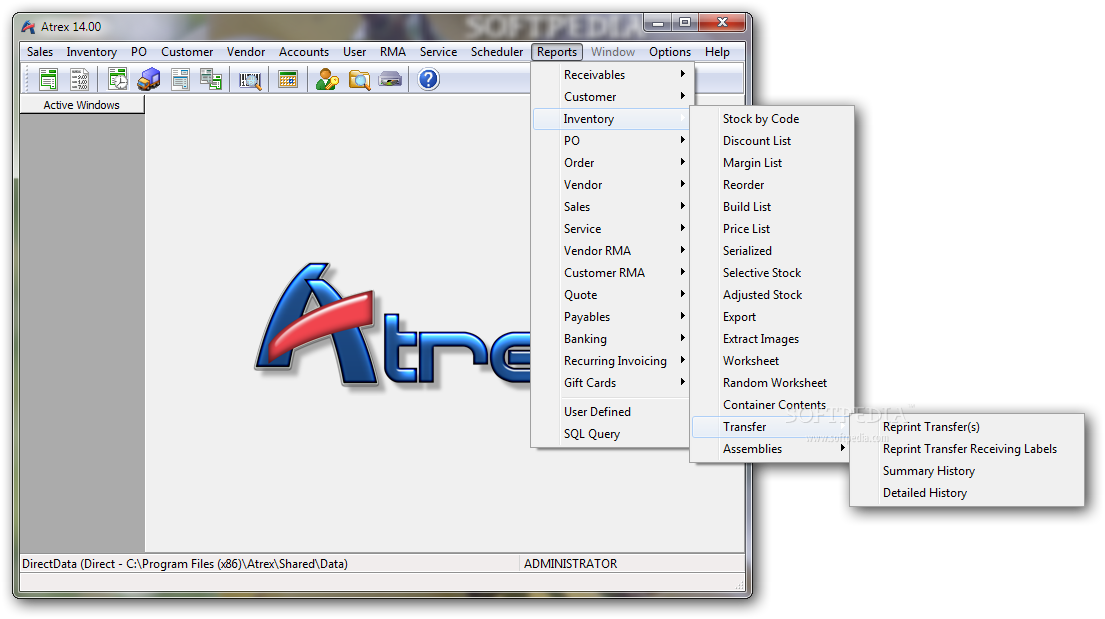1105x619 pixels.
Task: Click the numbered price sheet toolbar icon
Action: (80, 79)
